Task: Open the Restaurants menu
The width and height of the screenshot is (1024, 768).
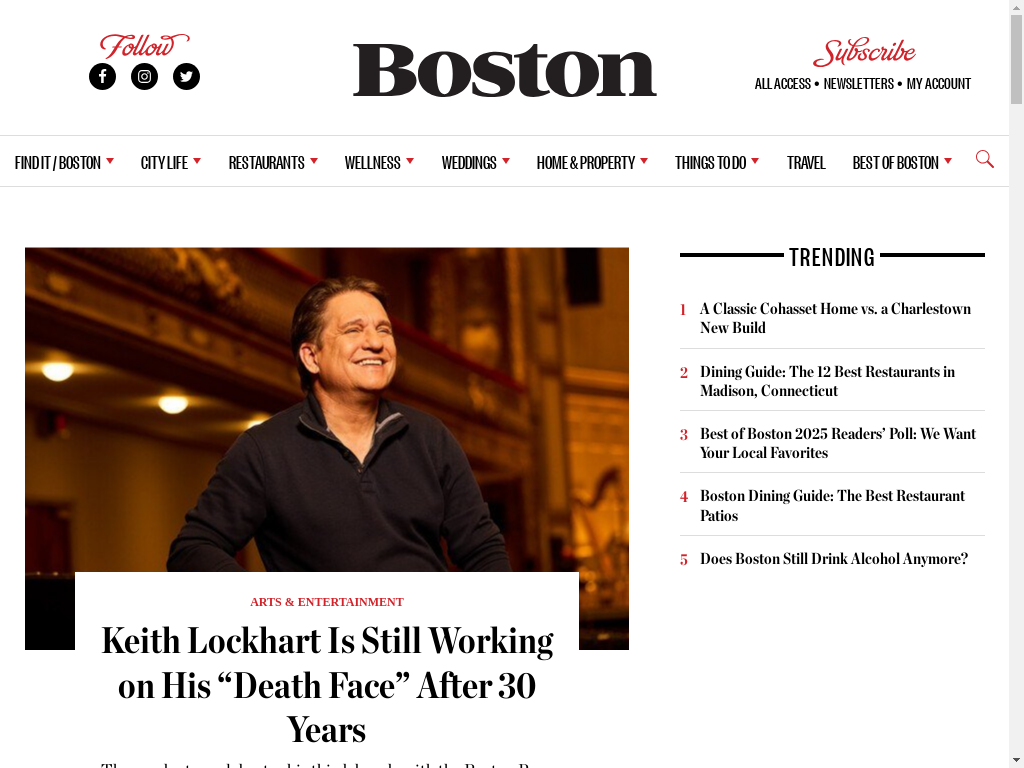Action: point(266,163)
